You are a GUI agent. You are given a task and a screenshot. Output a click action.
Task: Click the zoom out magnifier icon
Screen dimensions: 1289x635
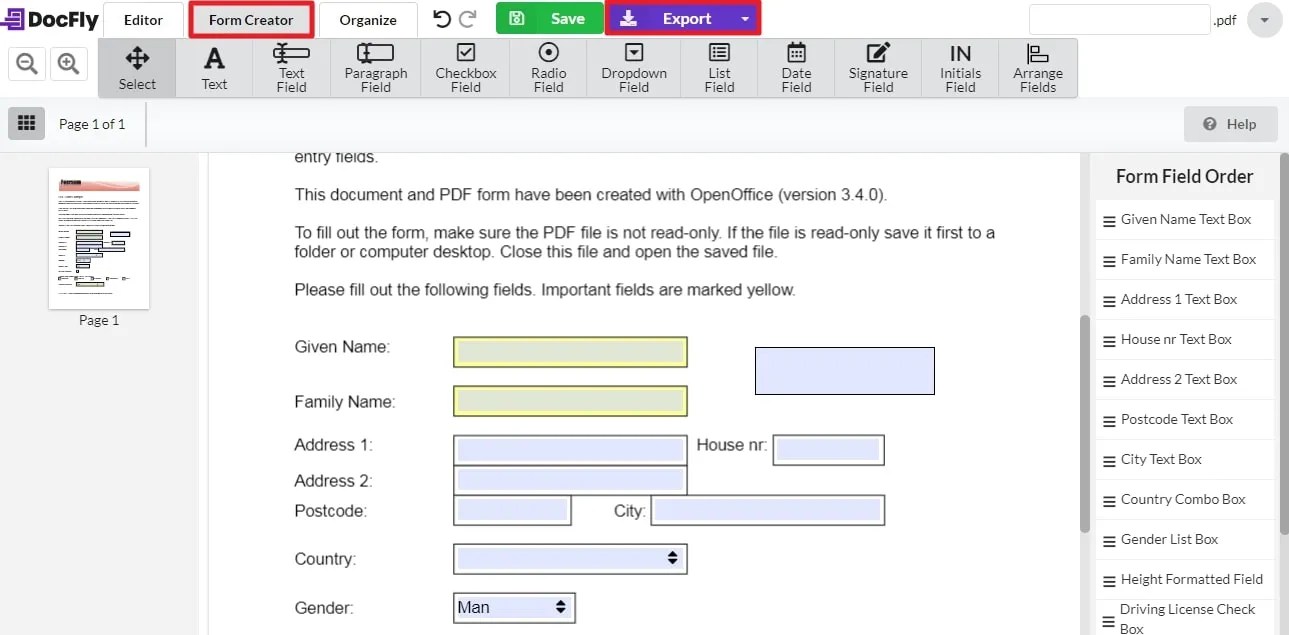[x=26, y=62]
